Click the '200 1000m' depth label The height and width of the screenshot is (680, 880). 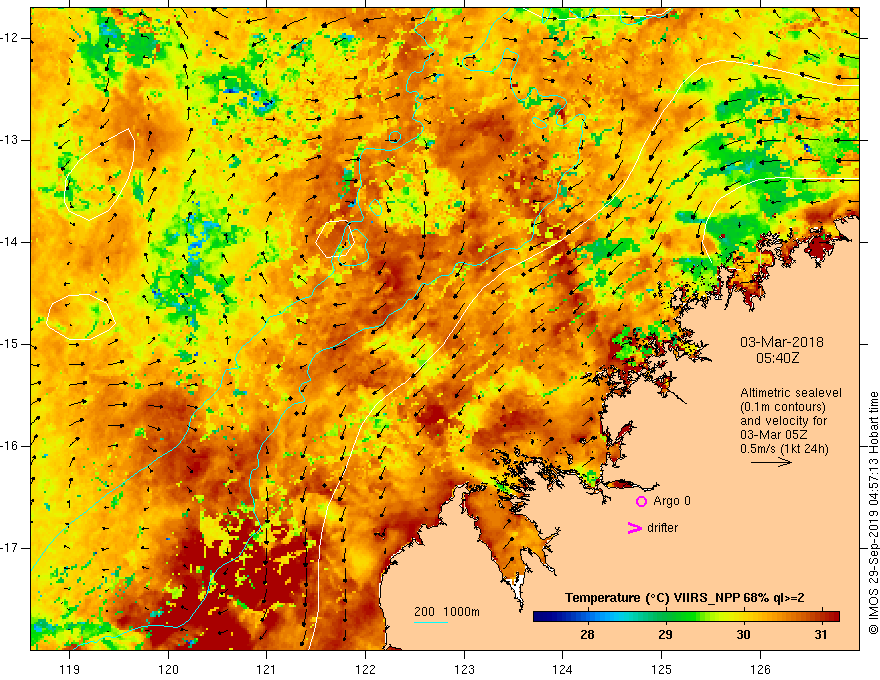pos(447,612)
